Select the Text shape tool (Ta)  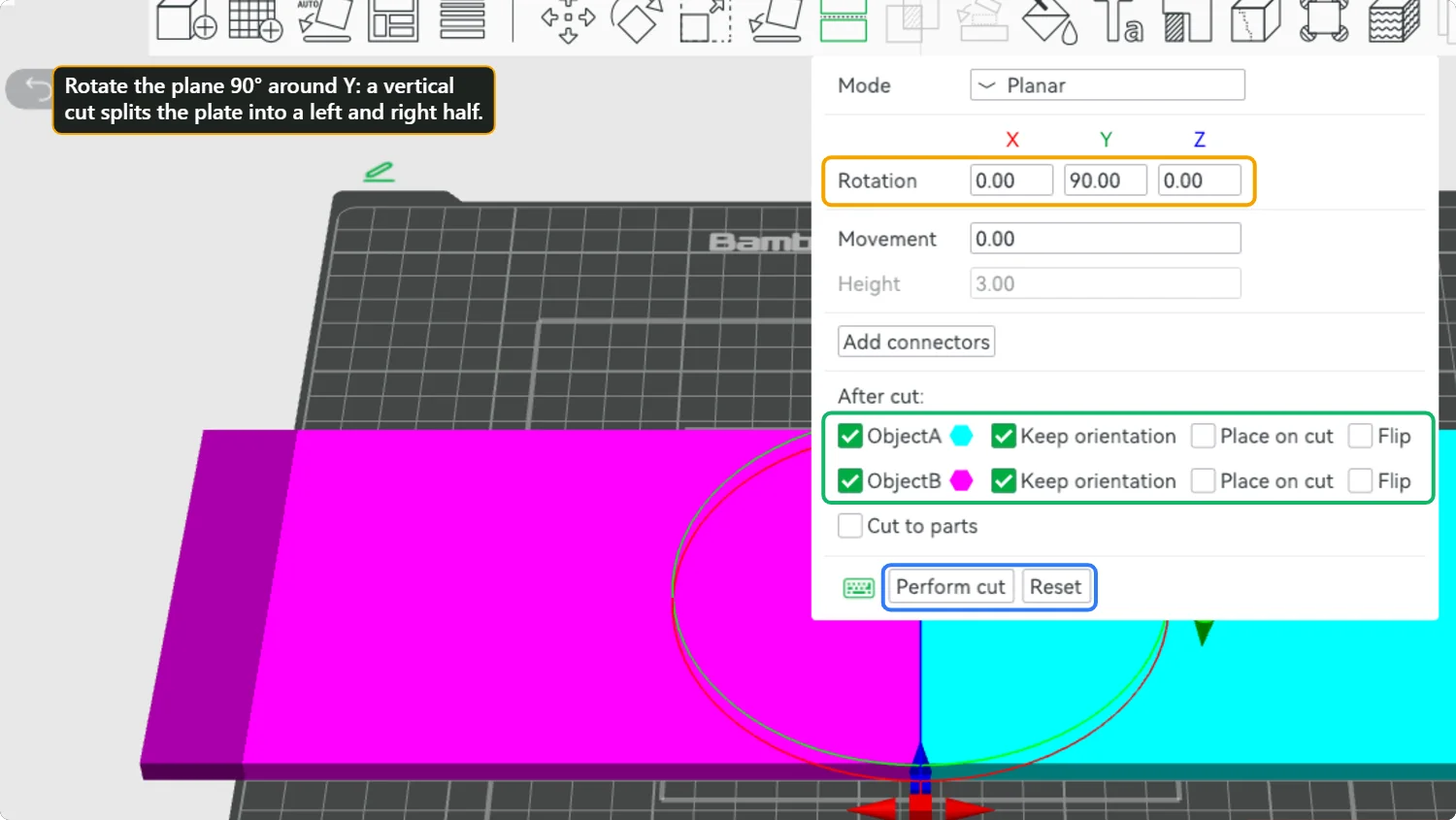(1120, 21)
